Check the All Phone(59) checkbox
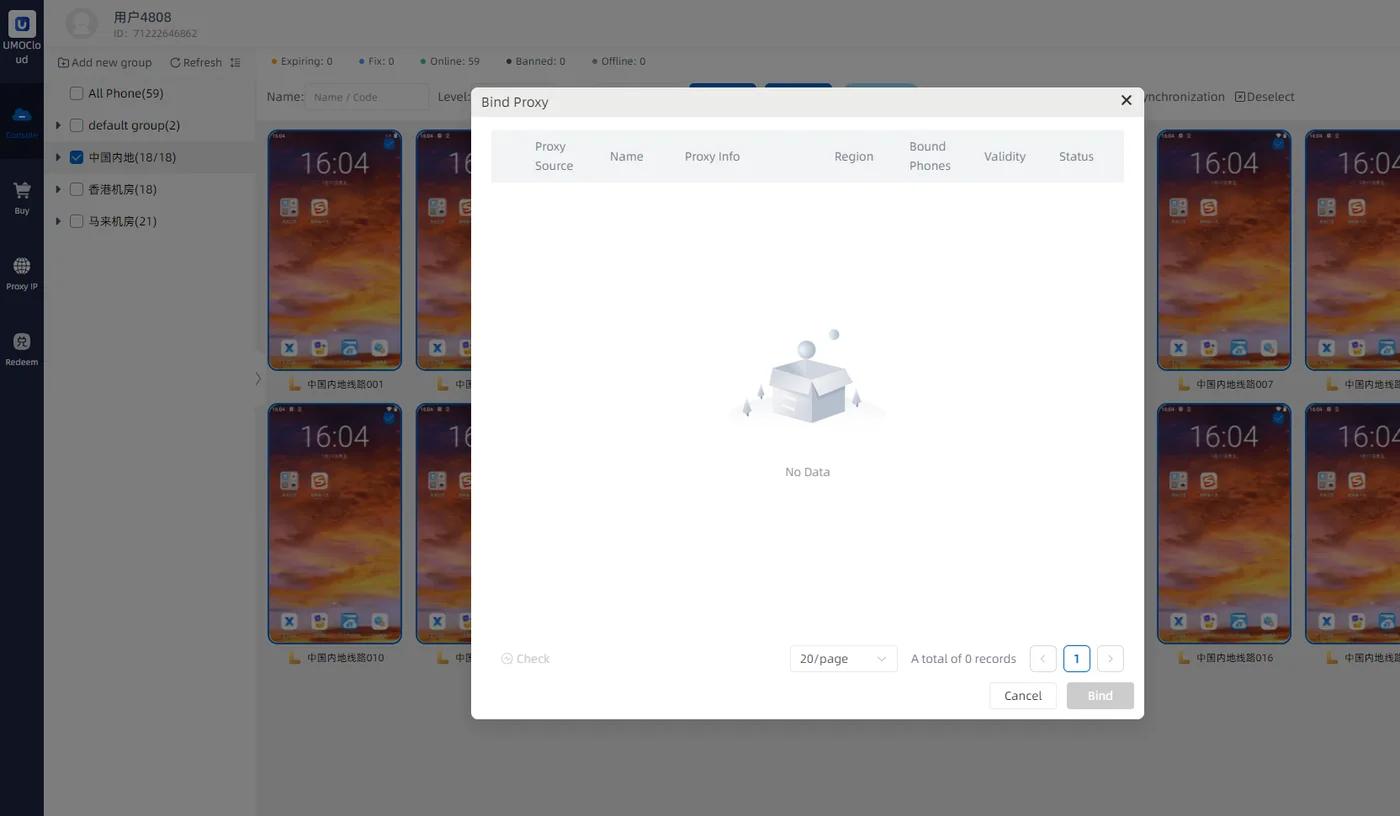This screenshot has height=816, width=1400. (76, 93)
